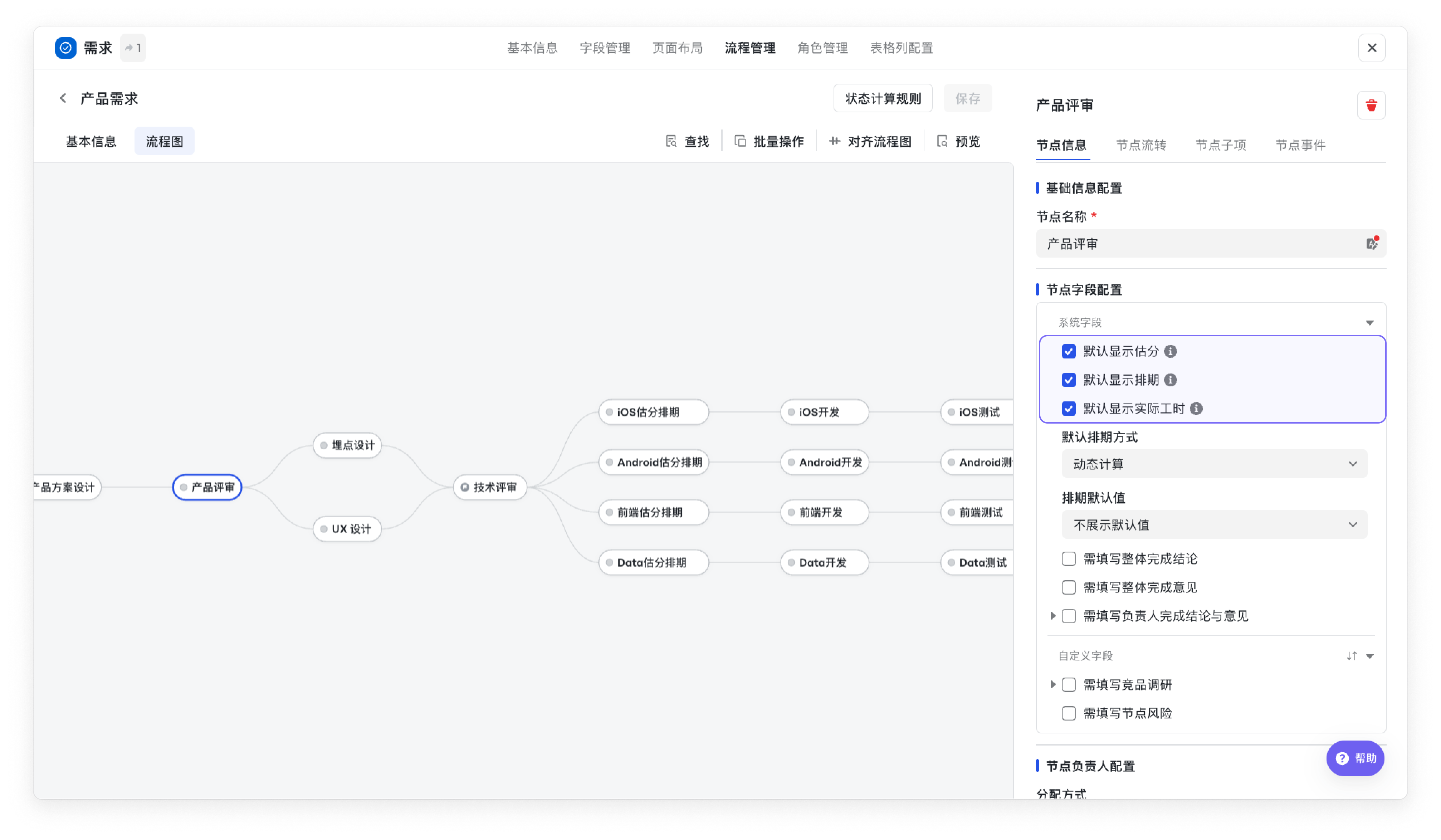Switch to 基本信息 top navigation tab
Image resolution: width=1441 pixels, height=840 pixels.
pos(532,48)
